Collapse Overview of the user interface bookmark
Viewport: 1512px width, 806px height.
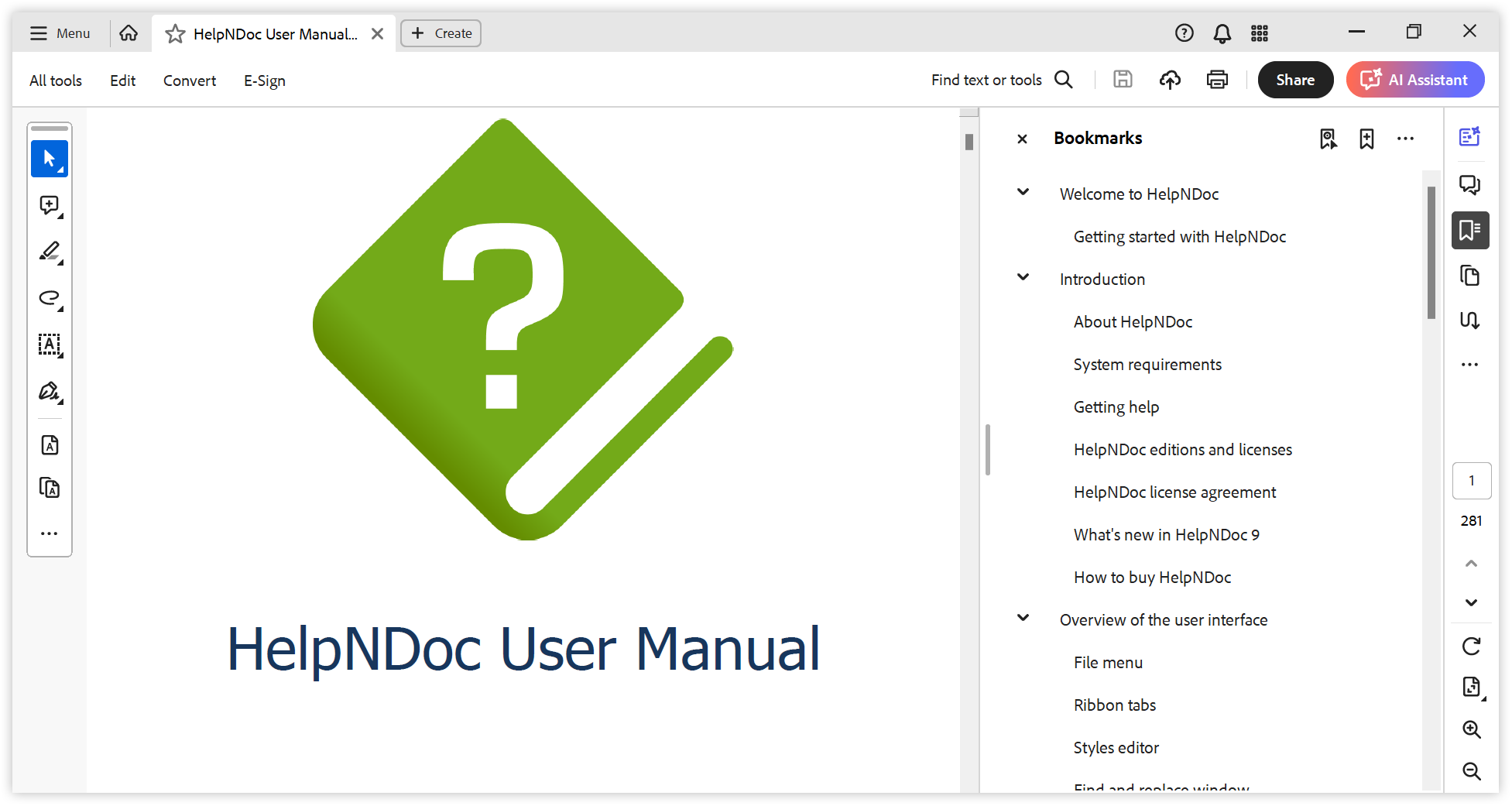pyautogui.click(x=1023, y=618)
